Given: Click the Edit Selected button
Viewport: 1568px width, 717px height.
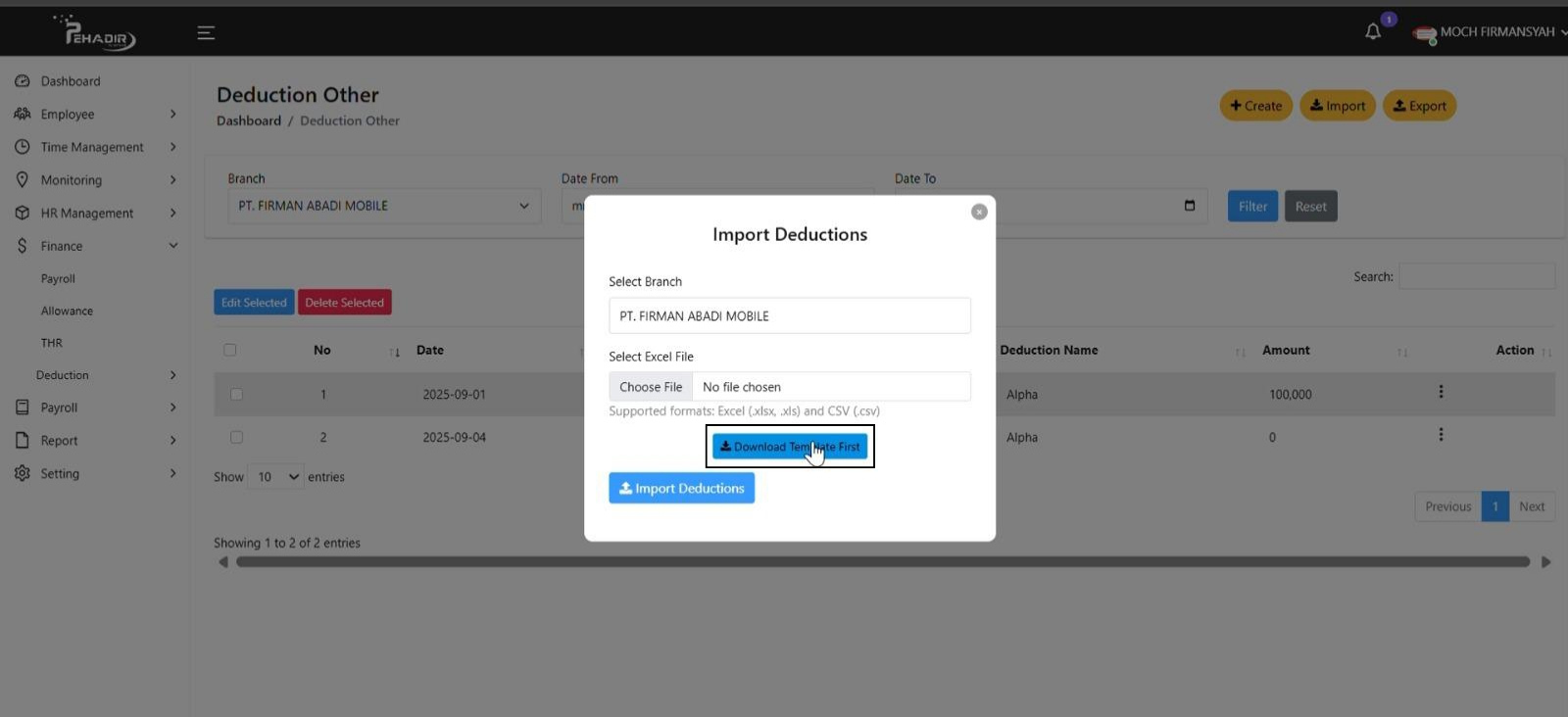Looking at the screenshot, I should pyautogui.click(x=254, y=302).
